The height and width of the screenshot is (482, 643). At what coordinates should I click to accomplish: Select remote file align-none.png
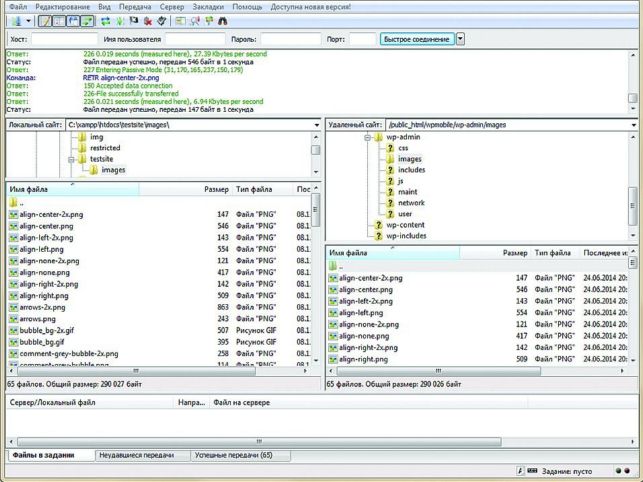pos(364,336)
